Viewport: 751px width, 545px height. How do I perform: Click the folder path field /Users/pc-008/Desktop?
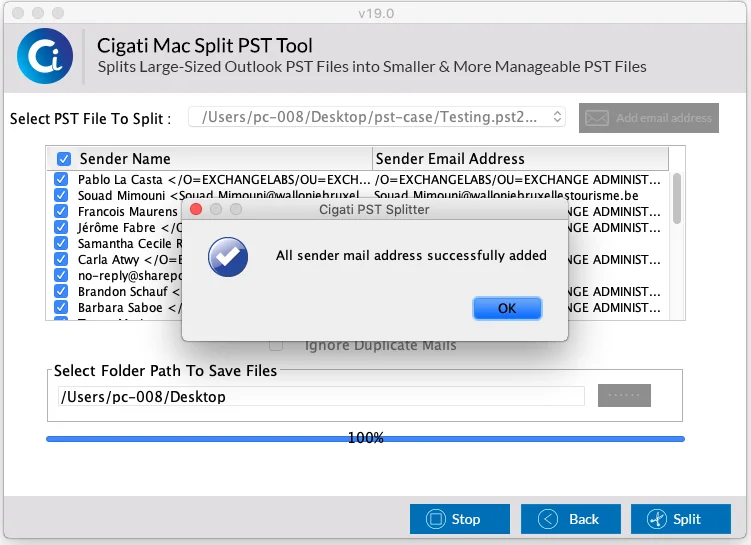321,397
